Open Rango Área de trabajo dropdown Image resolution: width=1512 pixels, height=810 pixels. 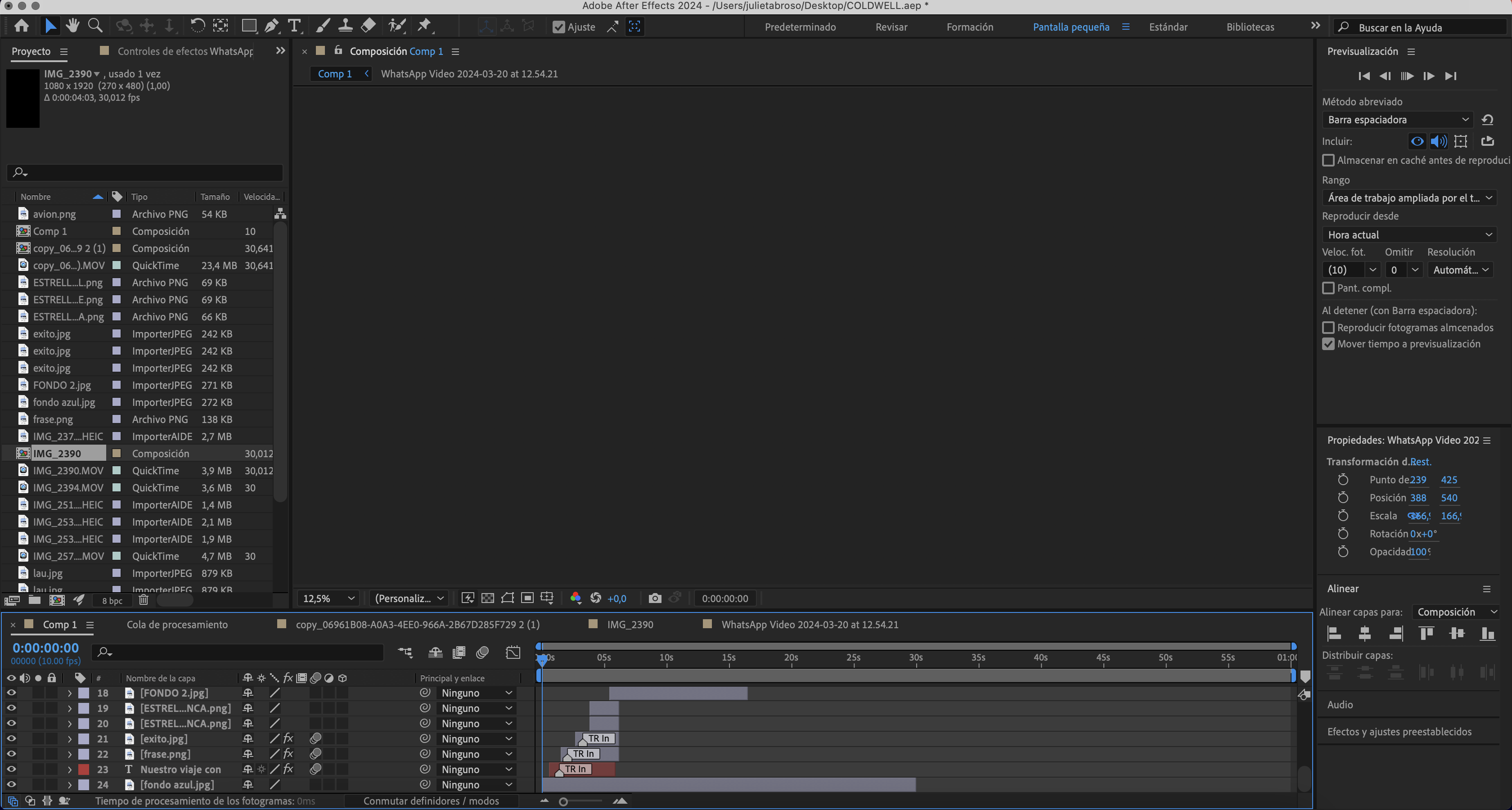tap(1408, 198)
